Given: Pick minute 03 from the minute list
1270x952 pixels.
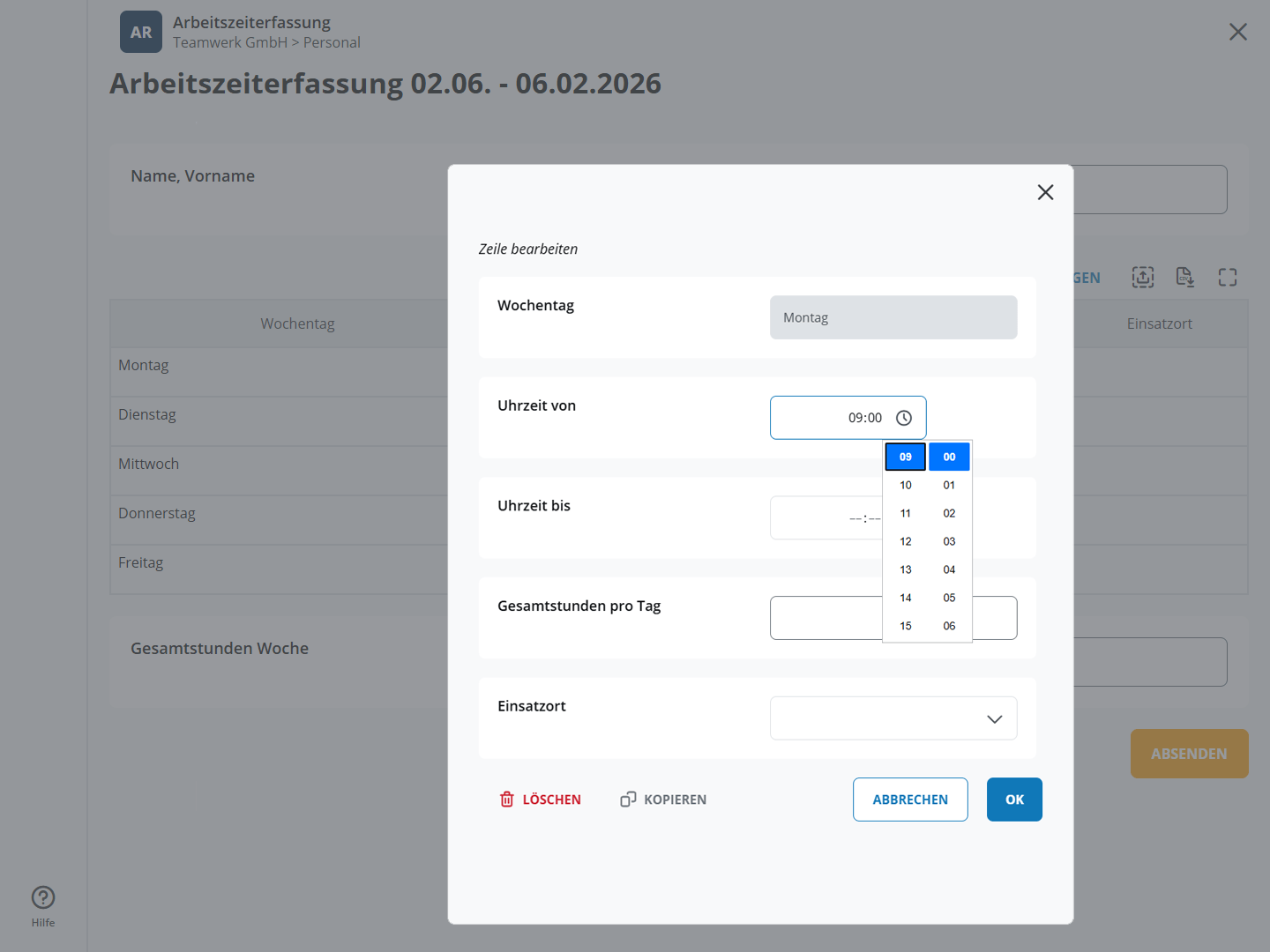Looking at the screenshot, I should click(x=949, y=541).
